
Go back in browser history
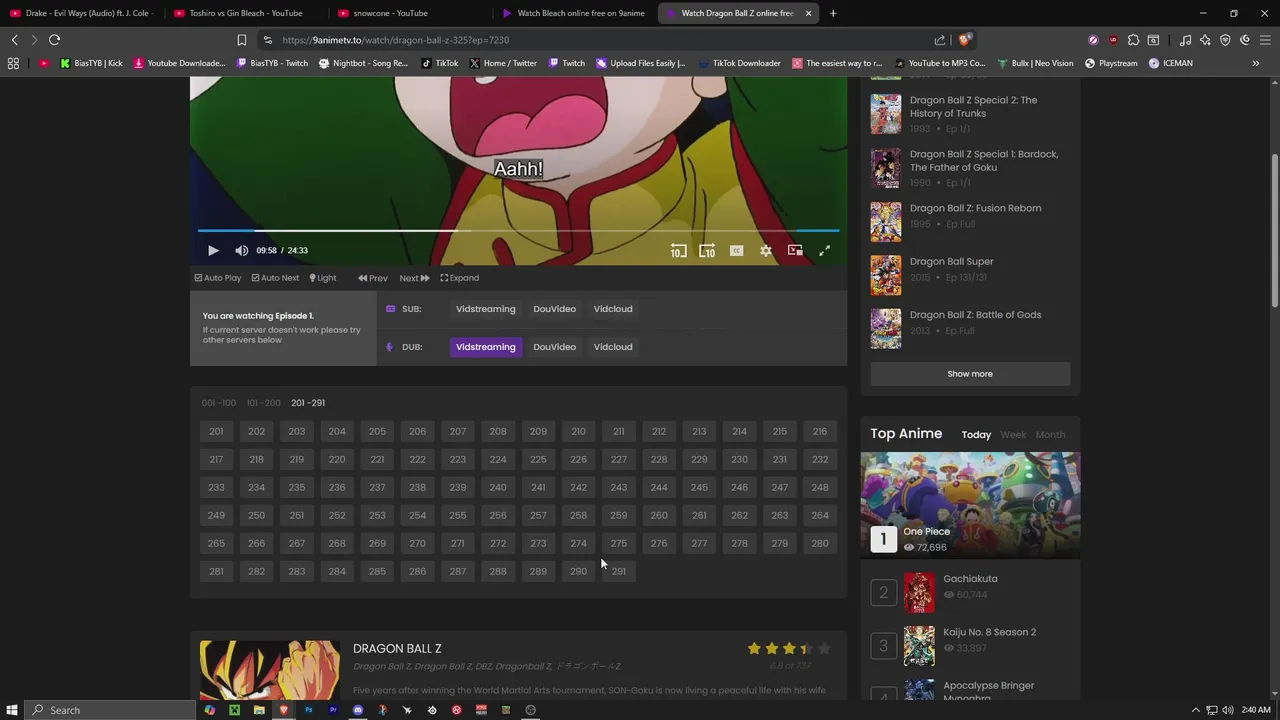pos(14,40)
